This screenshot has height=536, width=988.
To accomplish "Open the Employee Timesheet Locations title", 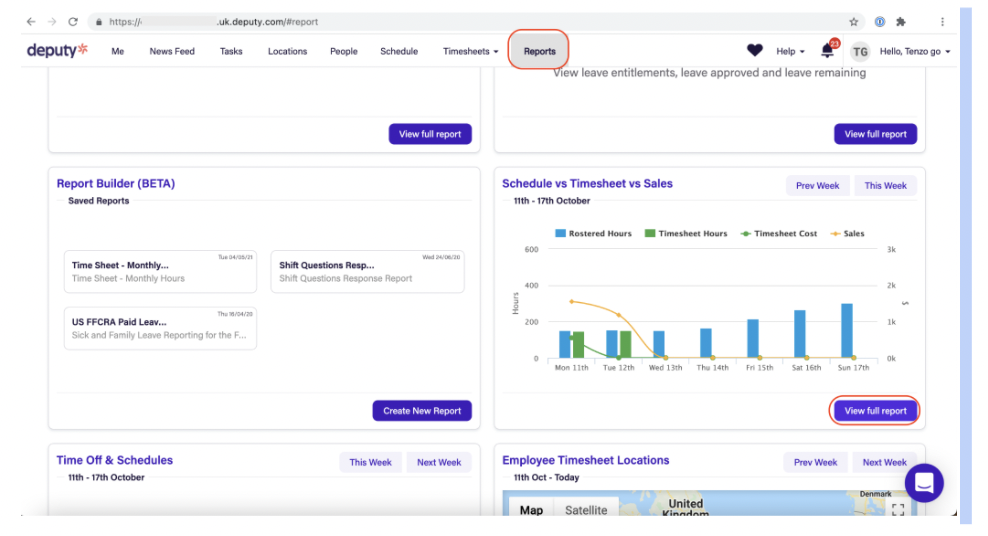I will click(x=585, y=460).
